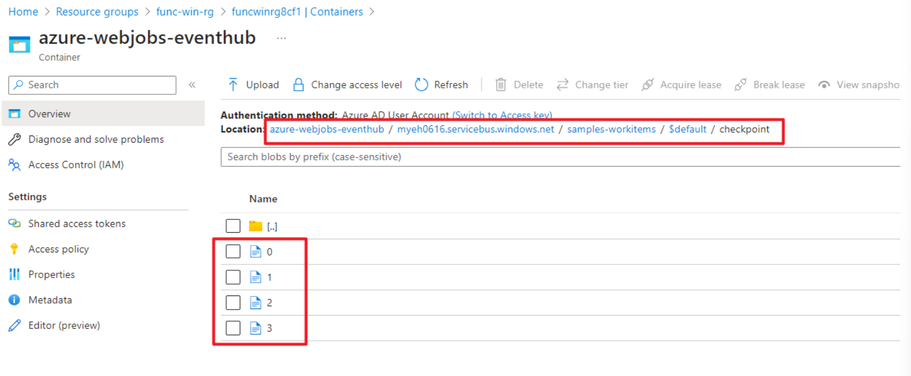Click the Editor (preview) pencil icon
Image resolution: width=911 pixels, height=376 pixels.
coord(15,325)
